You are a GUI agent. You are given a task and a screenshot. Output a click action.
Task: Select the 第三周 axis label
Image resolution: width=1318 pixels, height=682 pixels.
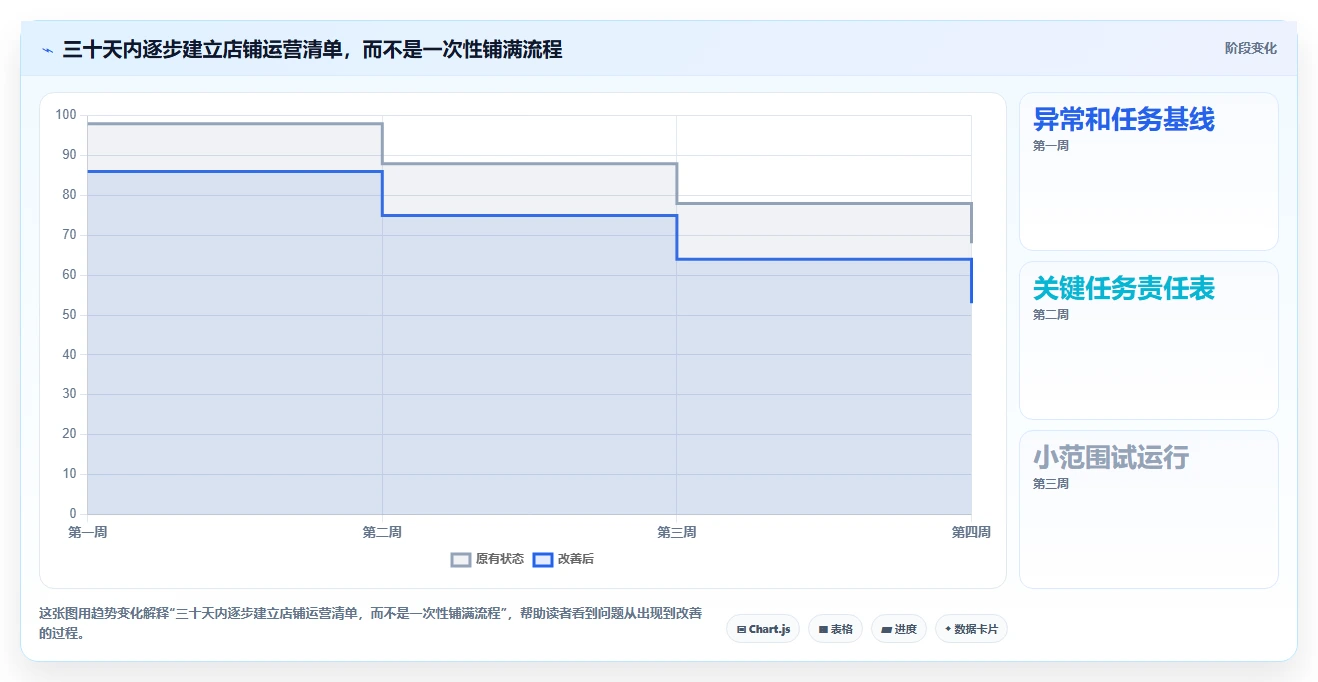677,532
